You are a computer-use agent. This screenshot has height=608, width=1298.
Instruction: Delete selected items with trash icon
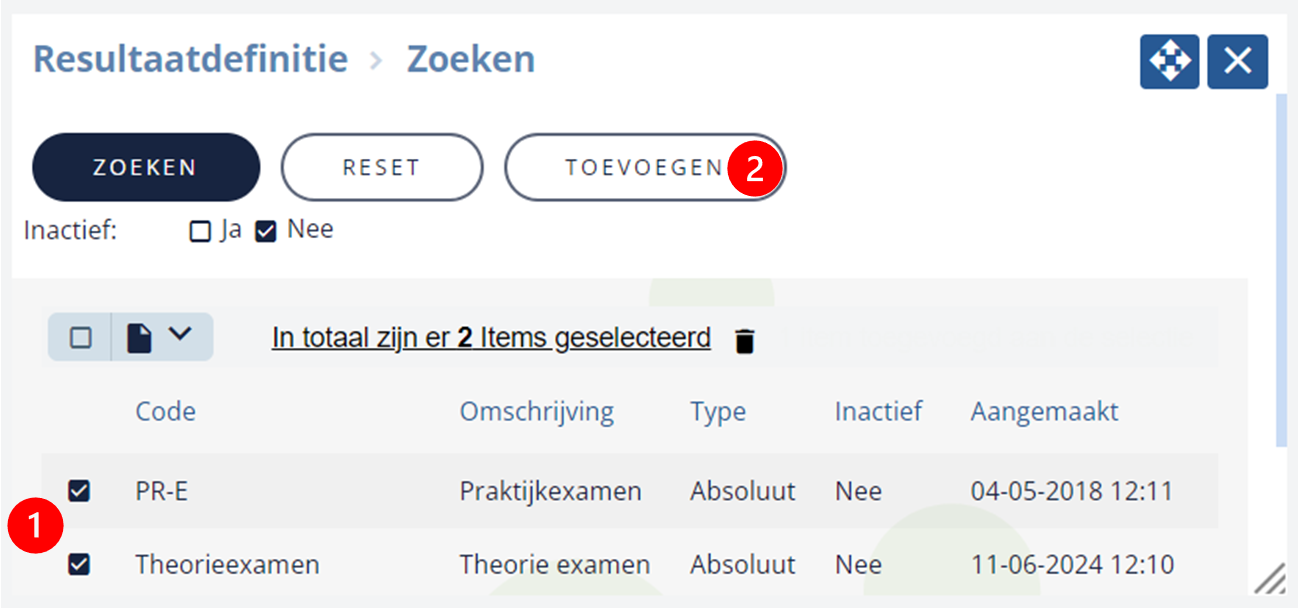click(x=745, y=341)
